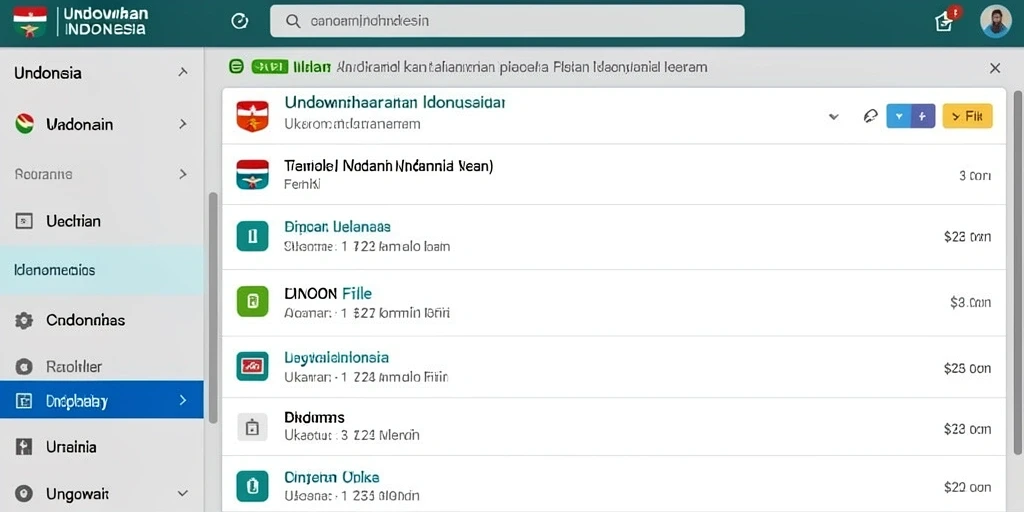Click the Urnainia sidebar icon
The width and height of the screenshot is (1024, 512).
click(24, 447)
